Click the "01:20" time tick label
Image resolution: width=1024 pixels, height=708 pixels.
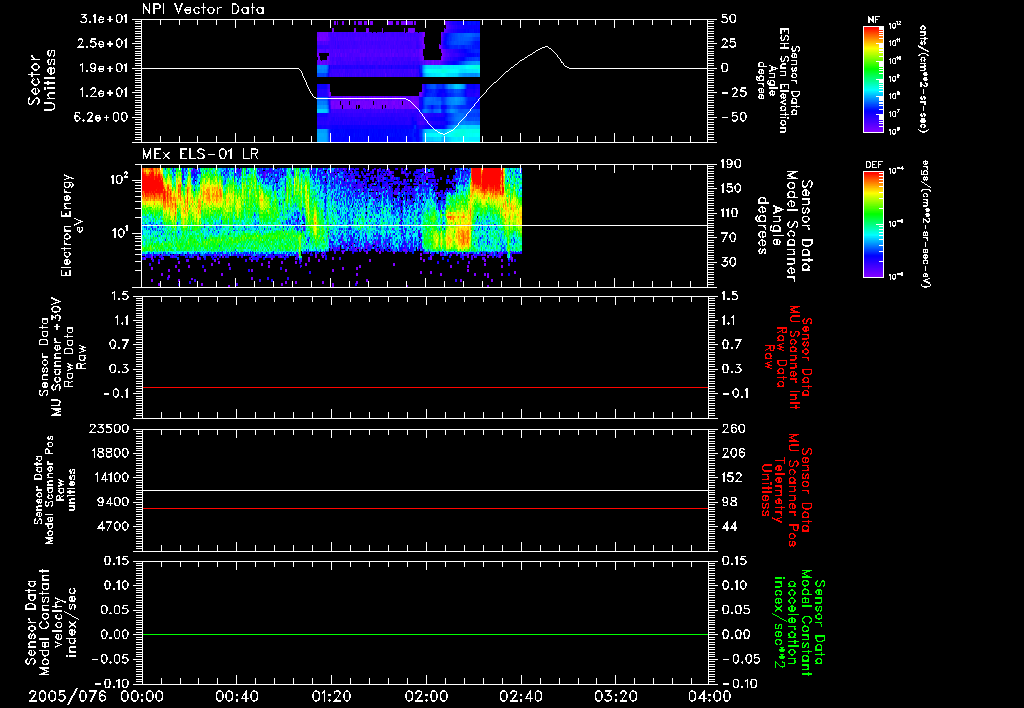[x=332, y=696]
